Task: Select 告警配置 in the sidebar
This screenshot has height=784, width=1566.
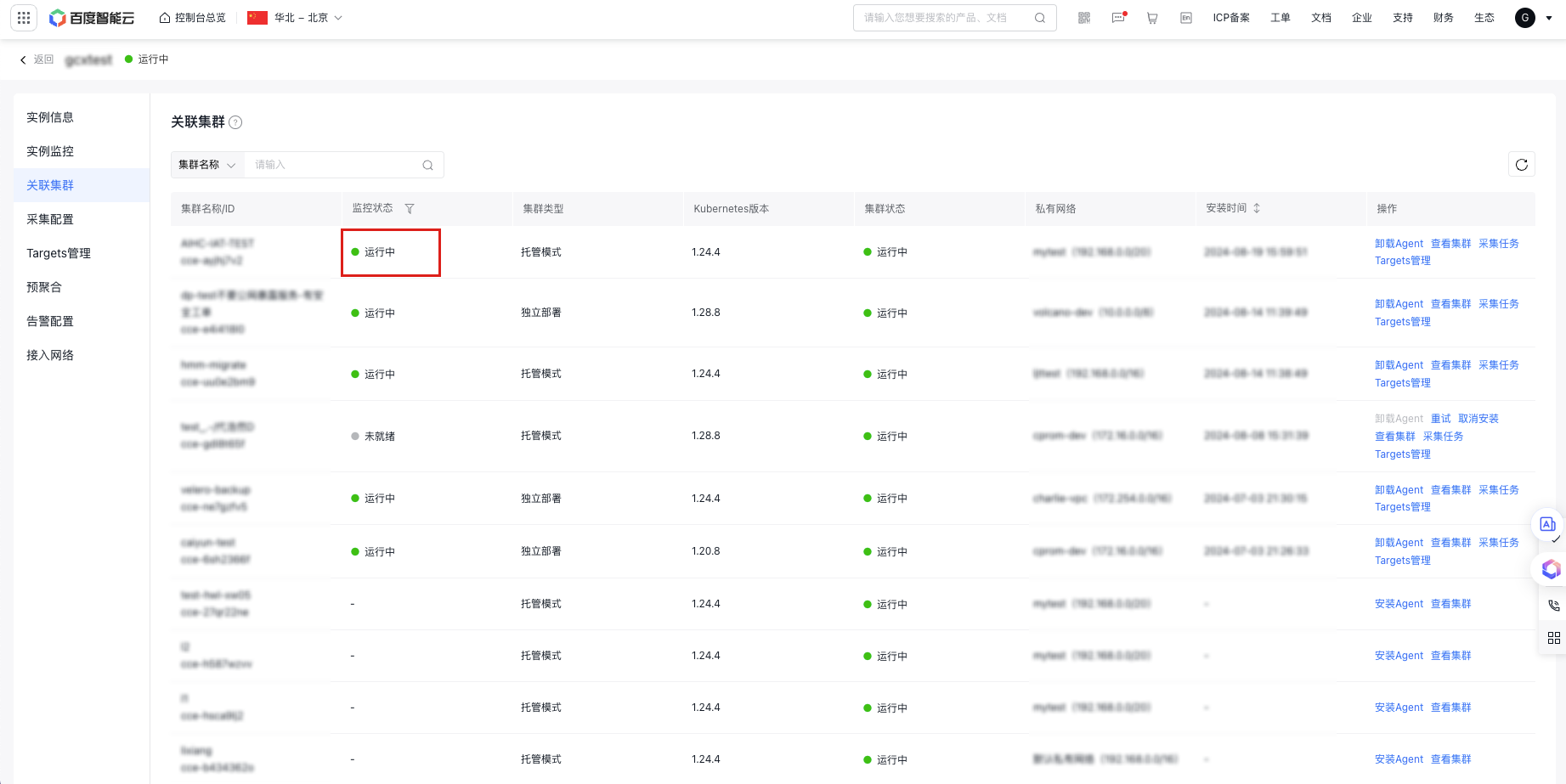Action: click(82, 321)
